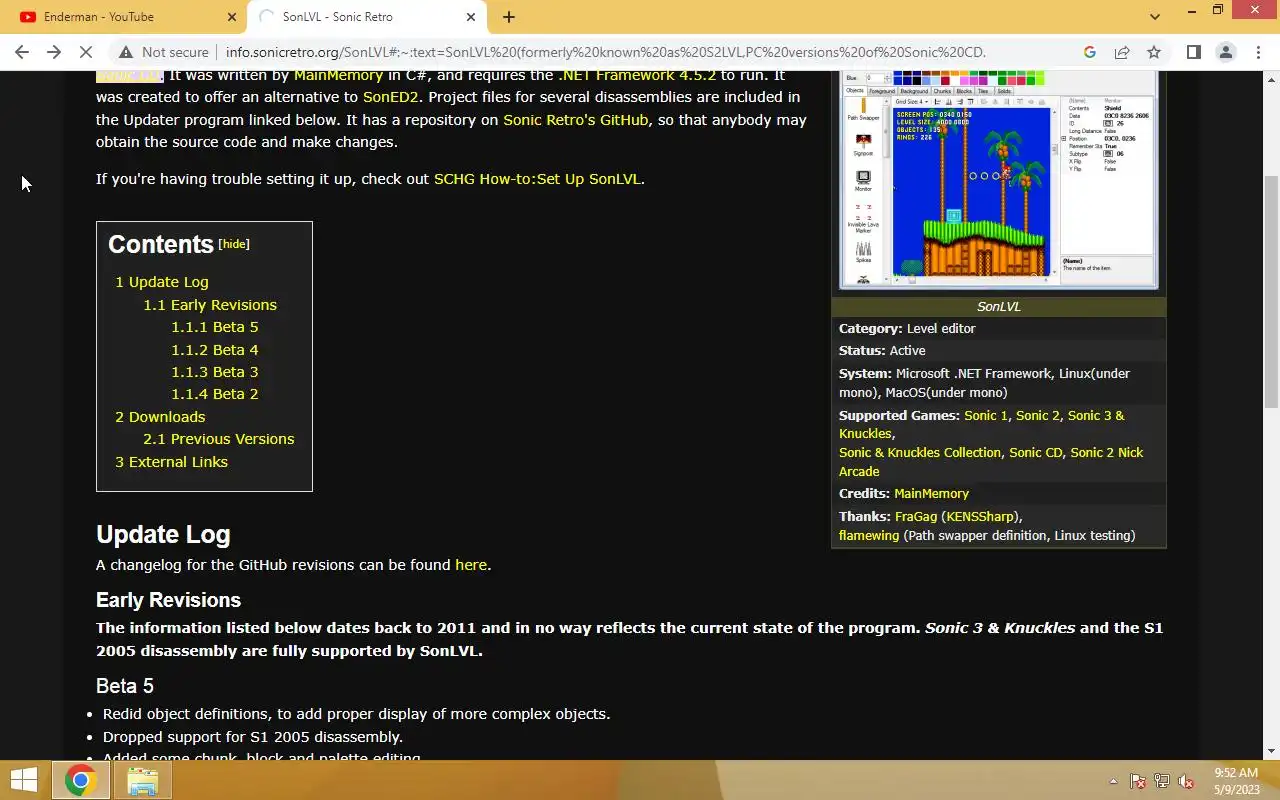The image size is (1280, 800).
Task: Open the Sonic 2 supported game link
Action: point(1038,415)
